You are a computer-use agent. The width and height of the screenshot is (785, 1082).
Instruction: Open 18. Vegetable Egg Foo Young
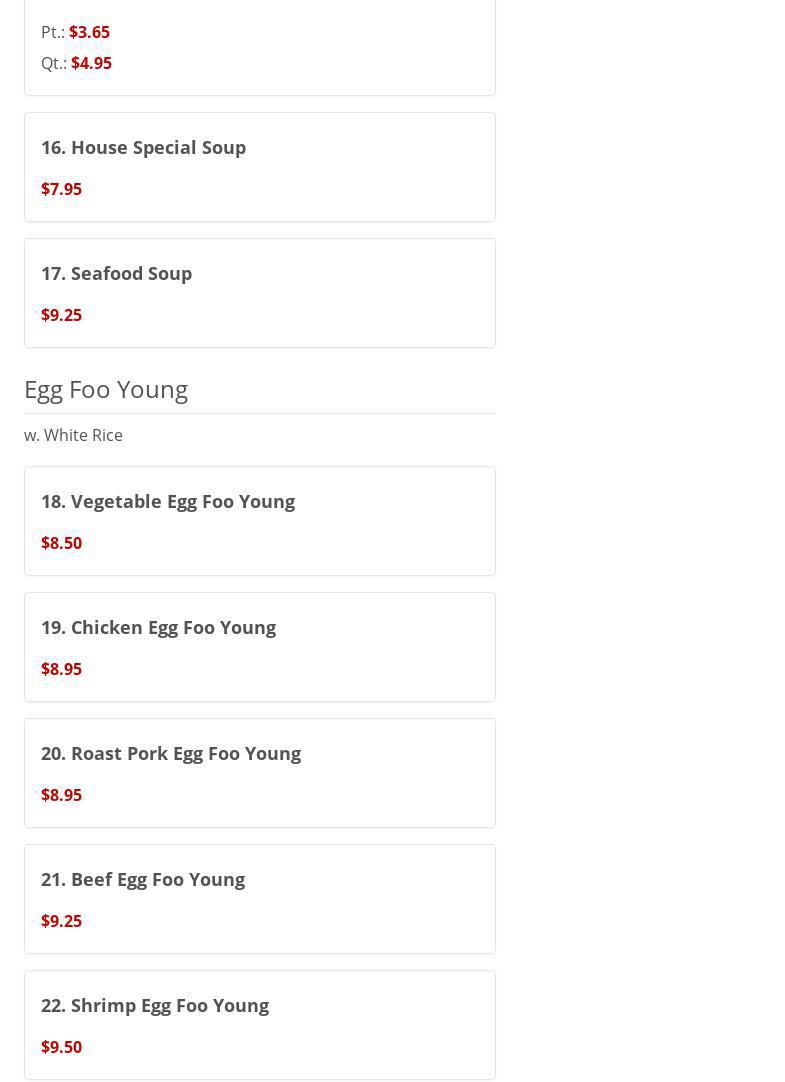(168, 501)
